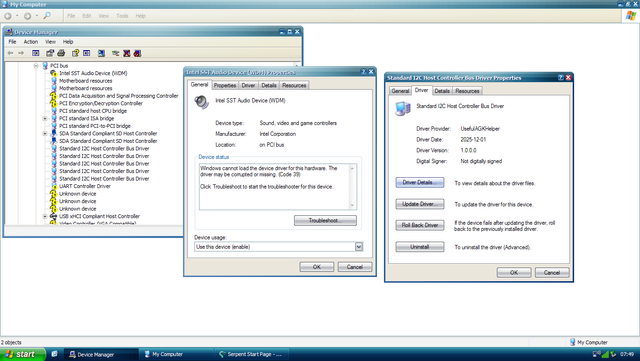This screenshot has height=361, width=640.
Task: Click the Uninstall button in I2C Properties
Action: (x=420, y=247)
